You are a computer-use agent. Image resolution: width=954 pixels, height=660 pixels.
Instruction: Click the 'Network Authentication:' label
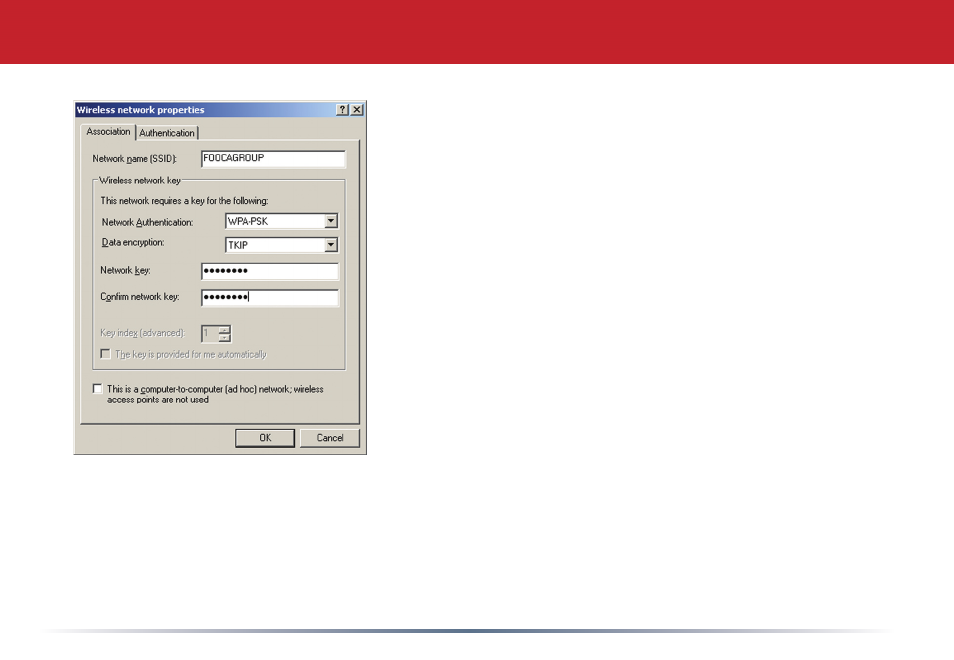pyautogui.click(x=147, y=222)
